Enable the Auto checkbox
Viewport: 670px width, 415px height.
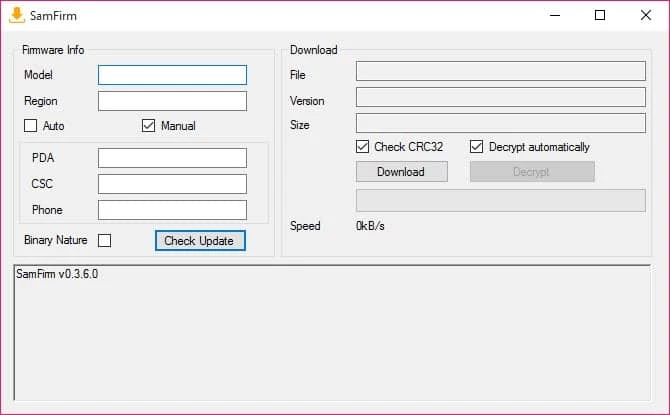31,126
